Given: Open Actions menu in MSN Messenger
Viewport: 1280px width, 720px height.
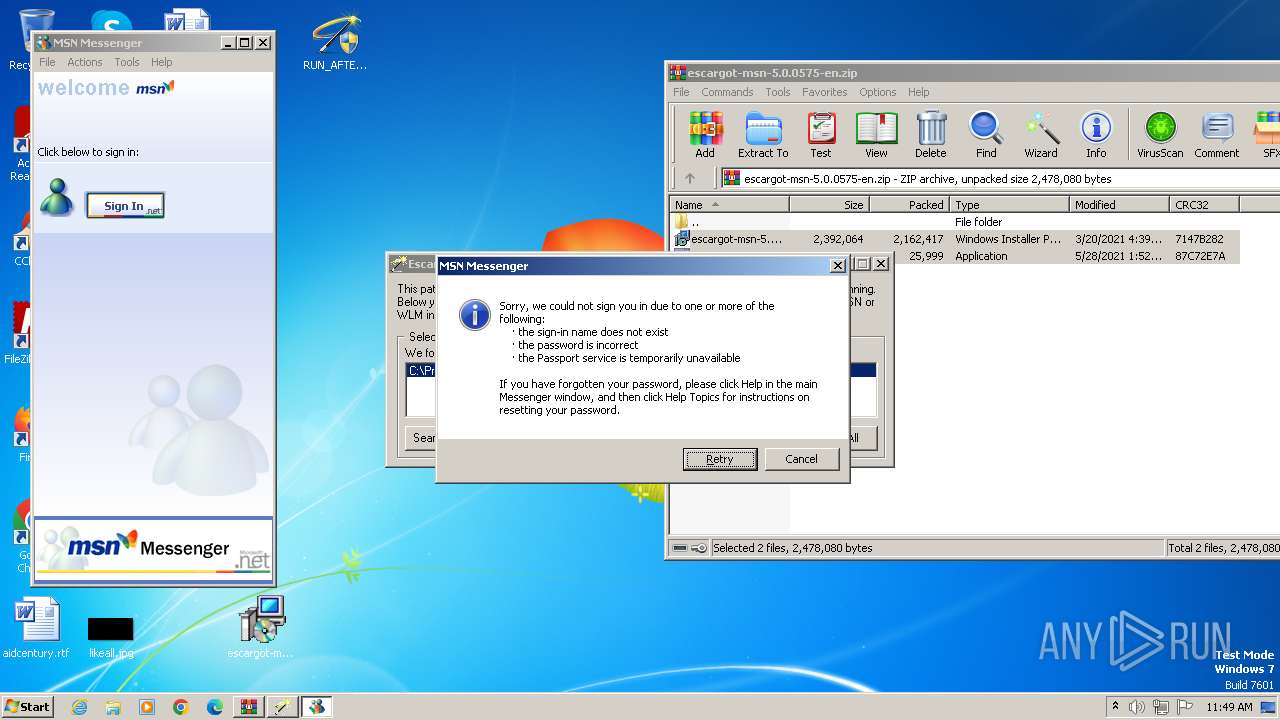Looking at the screenshot, I should (85, 62).
